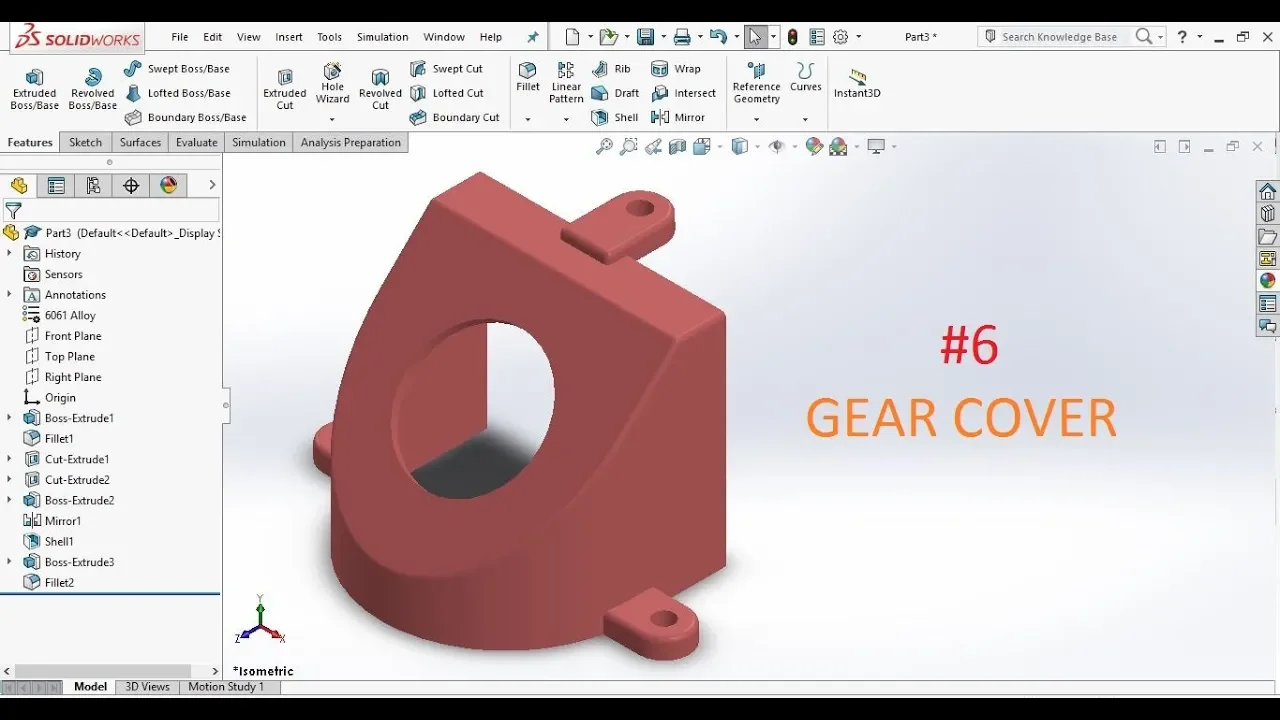Image resolution: width=1280 pixels, height=720 pixels.
Task: Select the 6061 Alloy material item
Action: pos(59,315)
